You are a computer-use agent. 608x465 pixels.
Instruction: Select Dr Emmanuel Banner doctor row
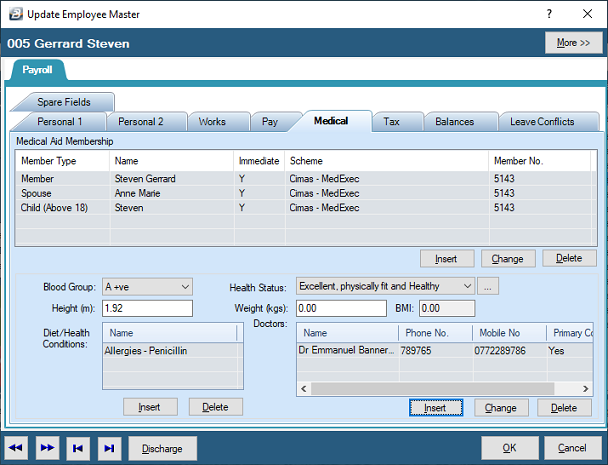pyautogui.click(x=445, y=351)
